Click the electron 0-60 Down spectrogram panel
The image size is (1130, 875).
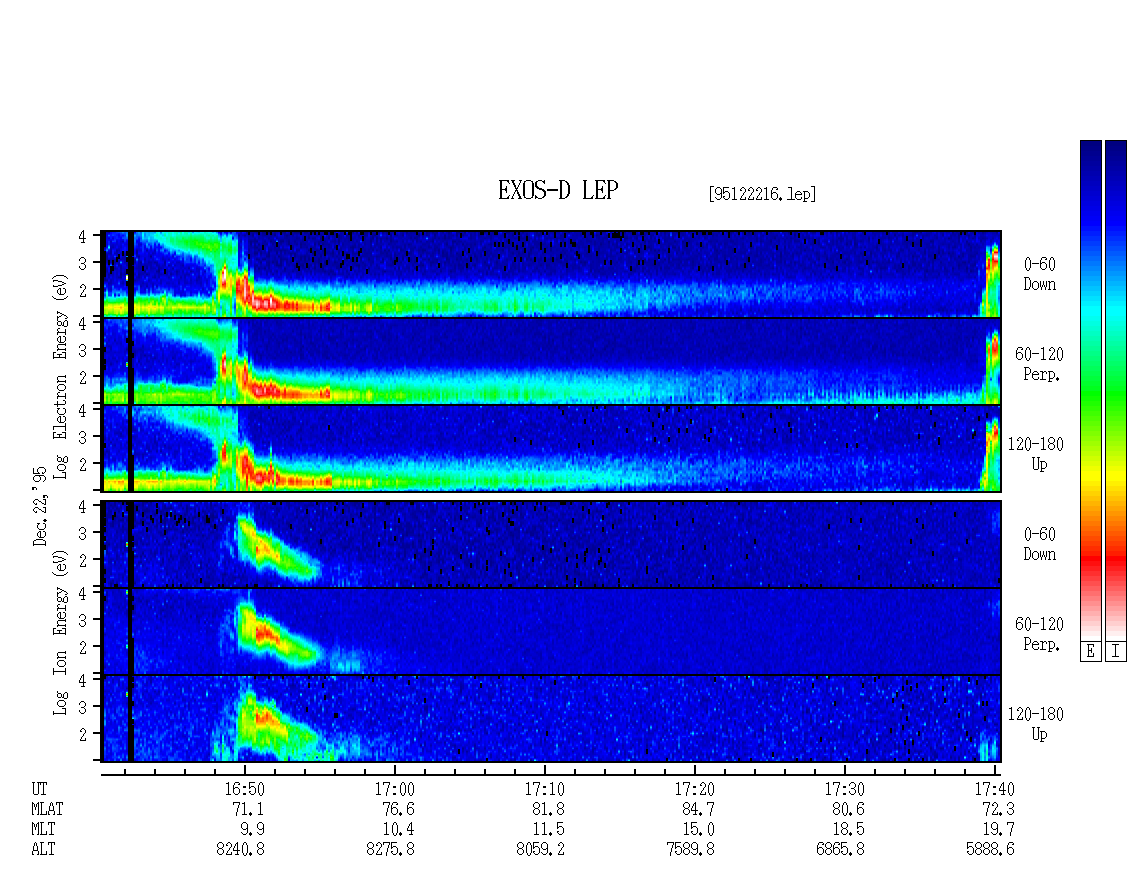(551, 274)
